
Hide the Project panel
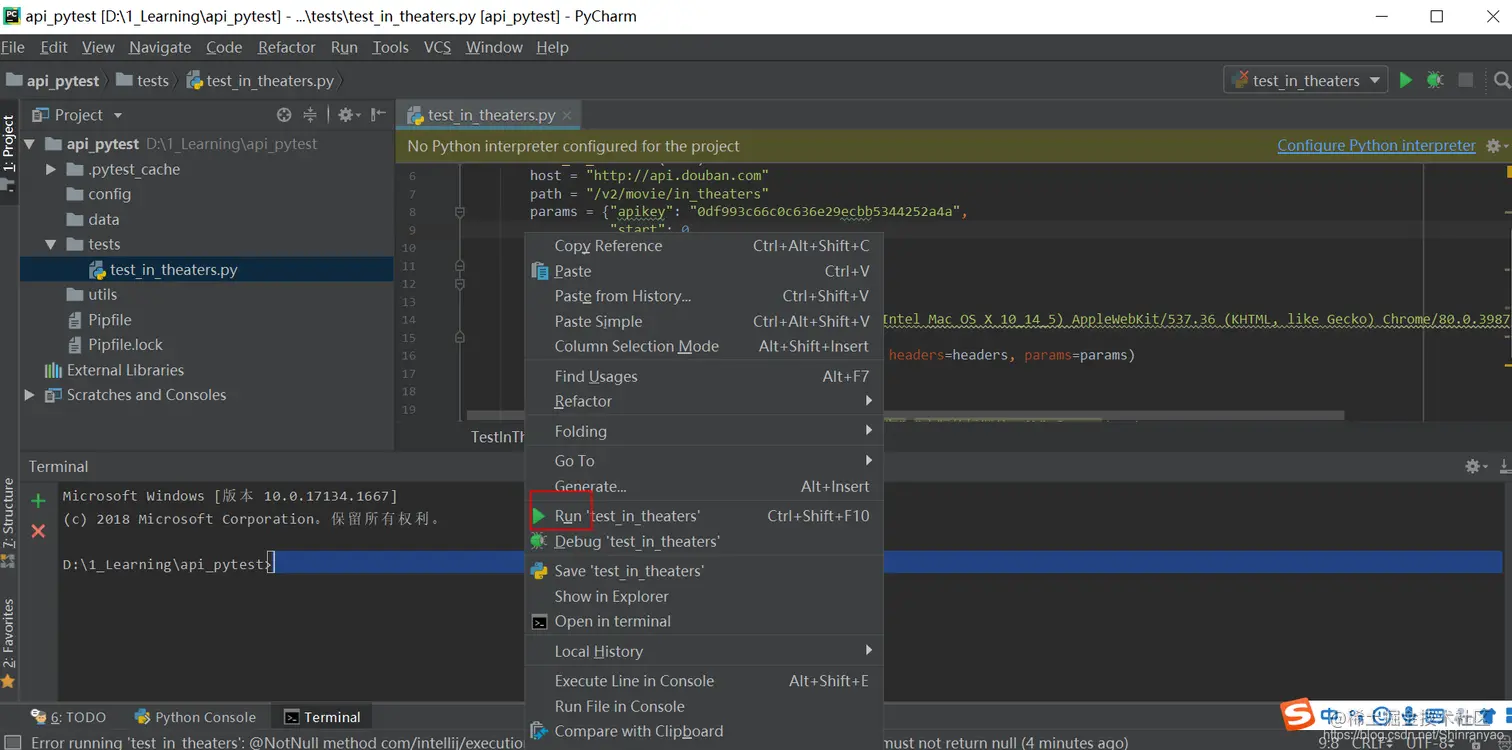point(378,115)
